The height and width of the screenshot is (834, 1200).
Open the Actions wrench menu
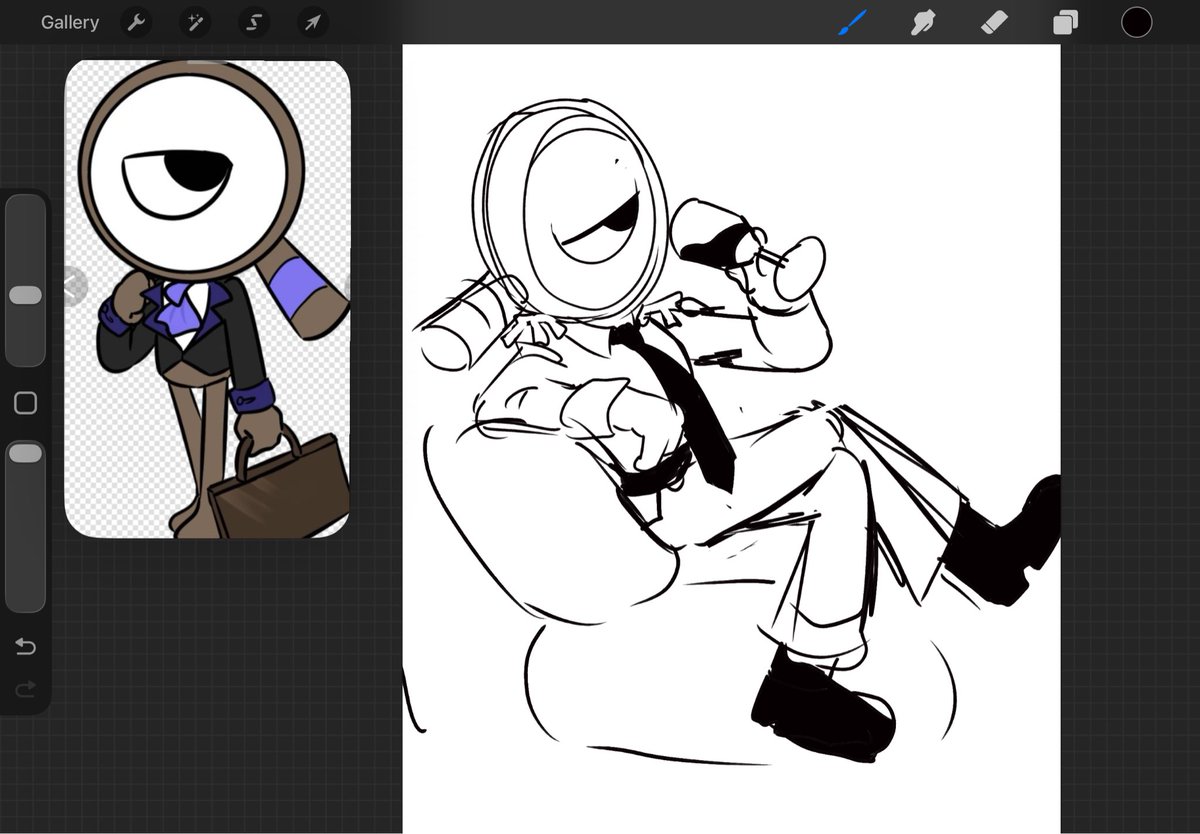(136, 22)
